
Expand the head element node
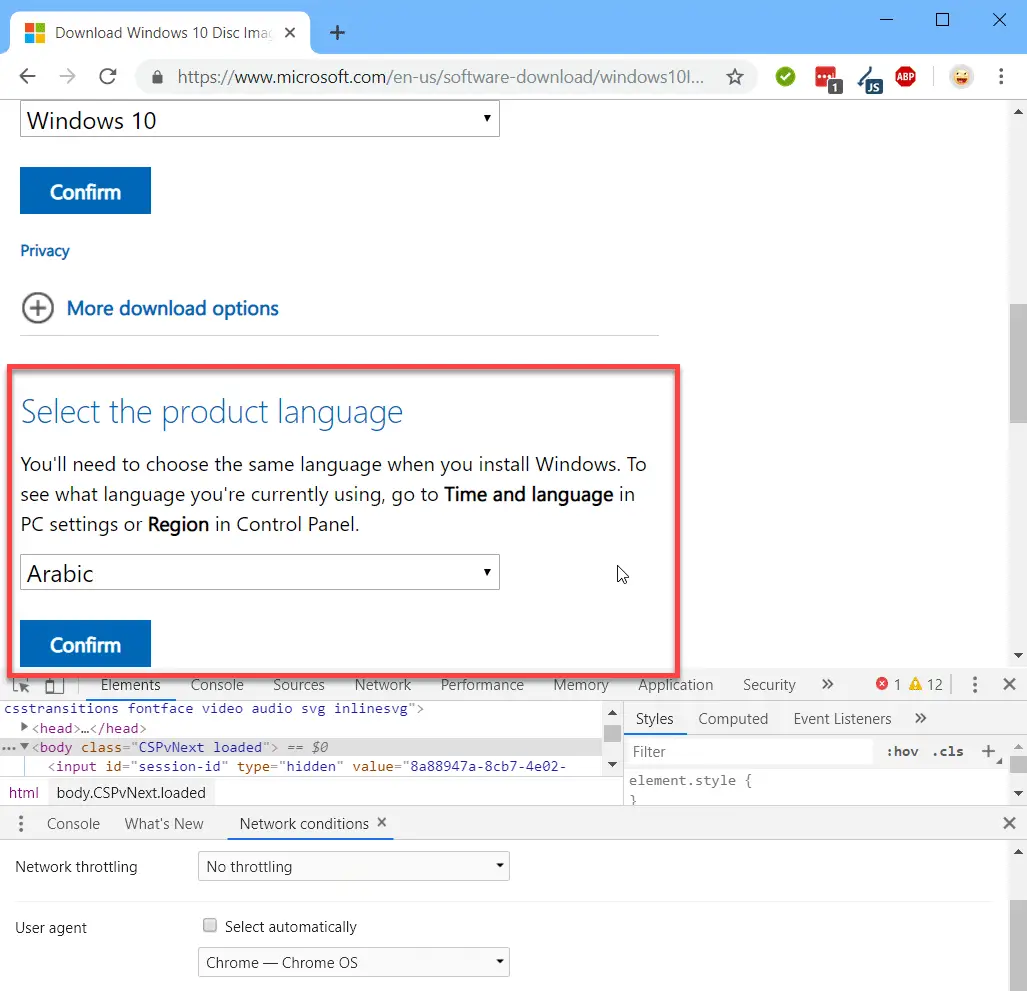[x=24, y=727]
